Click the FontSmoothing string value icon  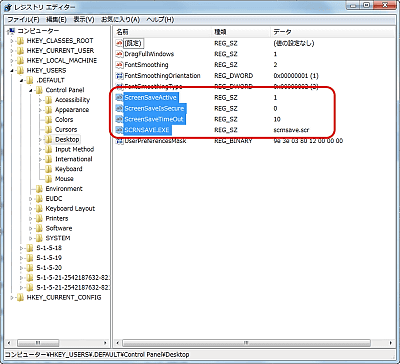(x=119, y=65)
